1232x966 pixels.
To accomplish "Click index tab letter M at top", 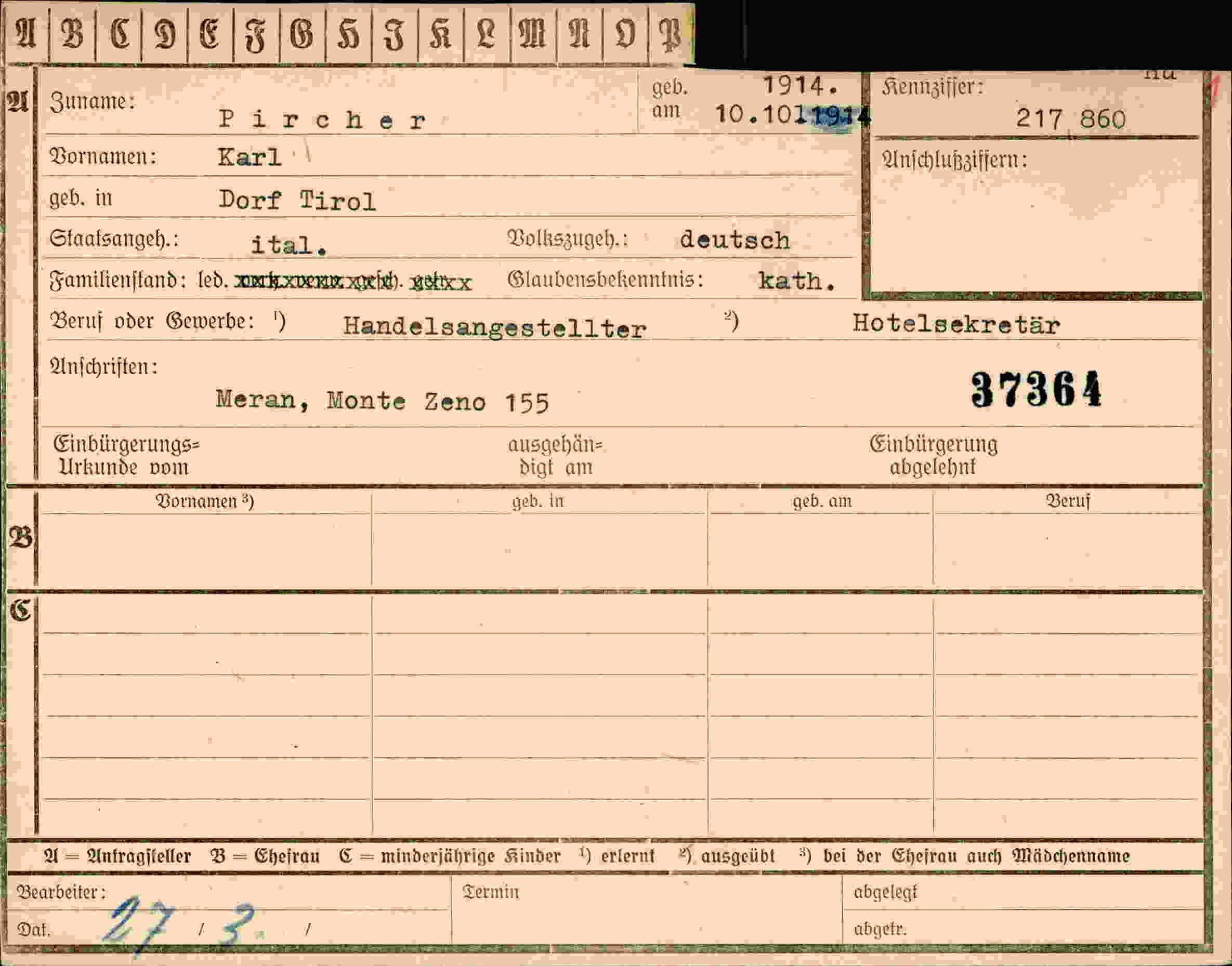I will coord(532,33).
